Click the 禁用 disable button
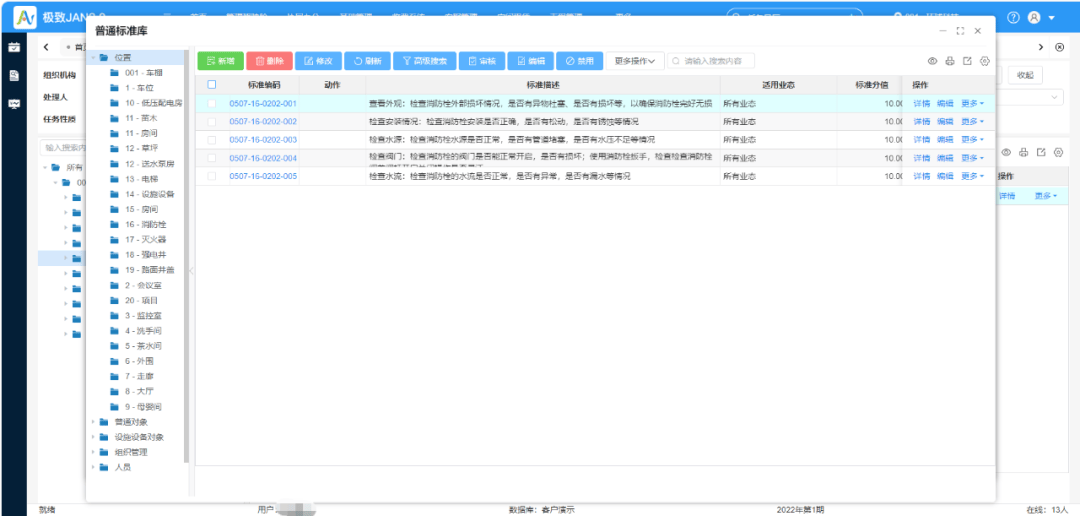1080x516 pixels. tap(578, 61)
